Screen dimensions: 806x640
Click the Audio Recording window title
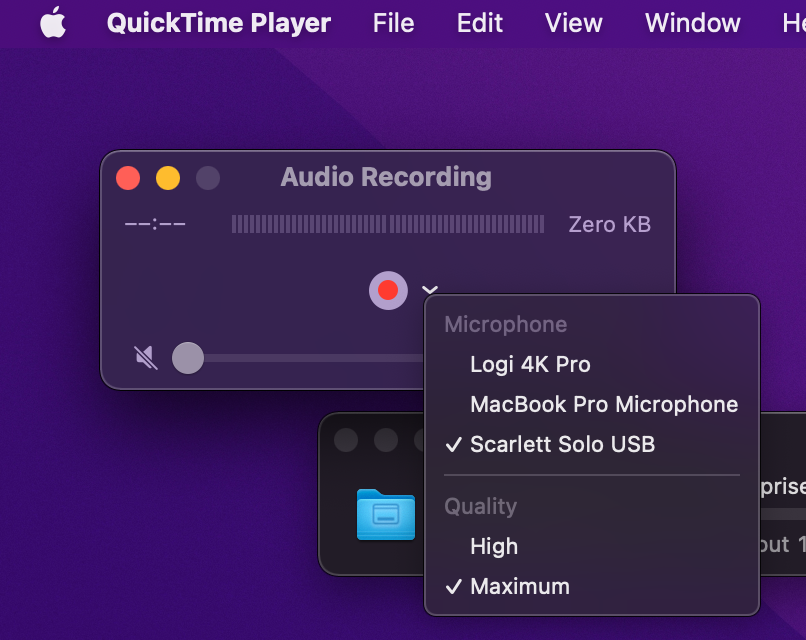pyautogui.click(x=386, y=177)
